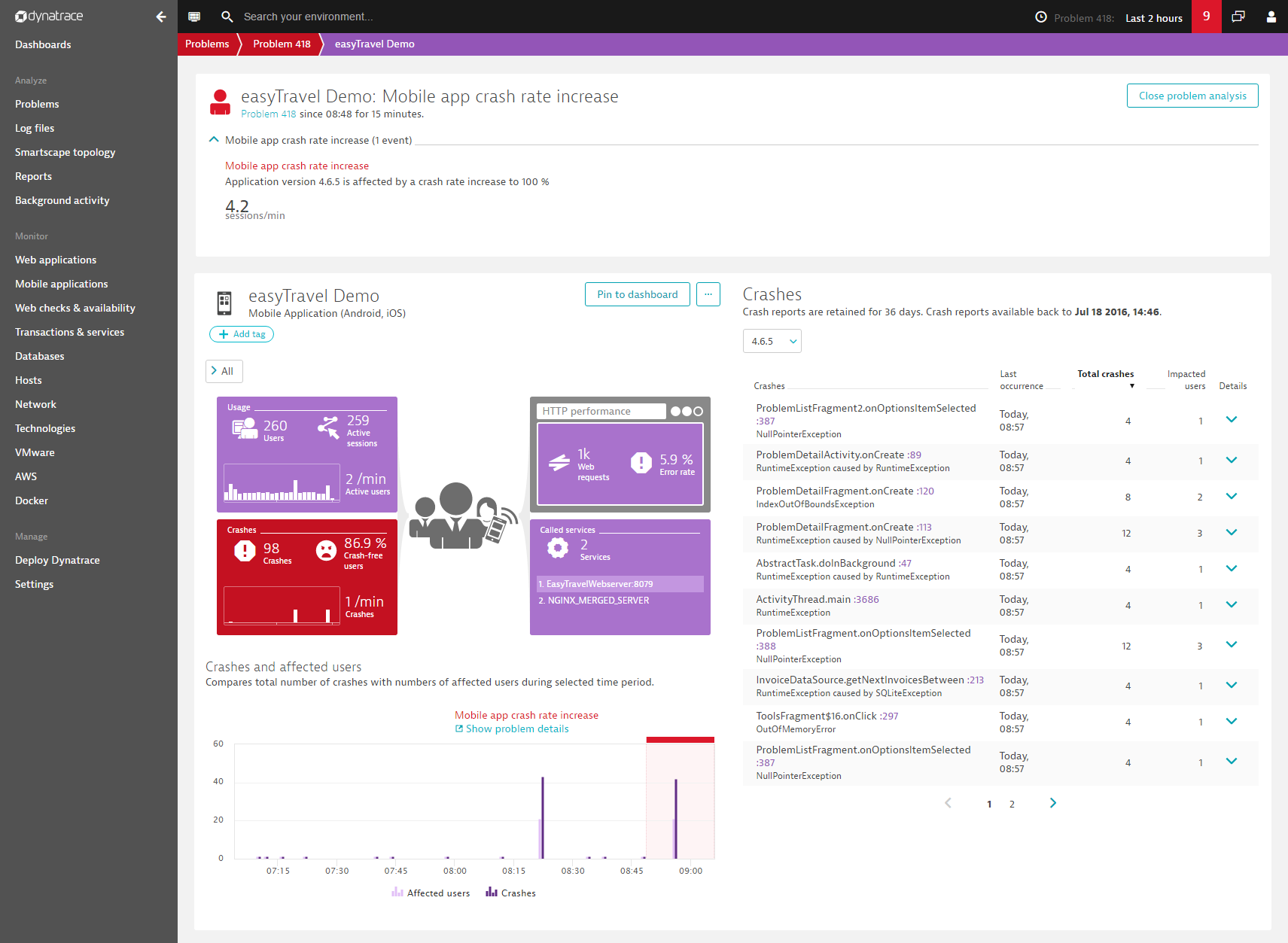Open Deploy Dynatrace in the sidebar
The image size is (1288, 943).
(57, 560)
